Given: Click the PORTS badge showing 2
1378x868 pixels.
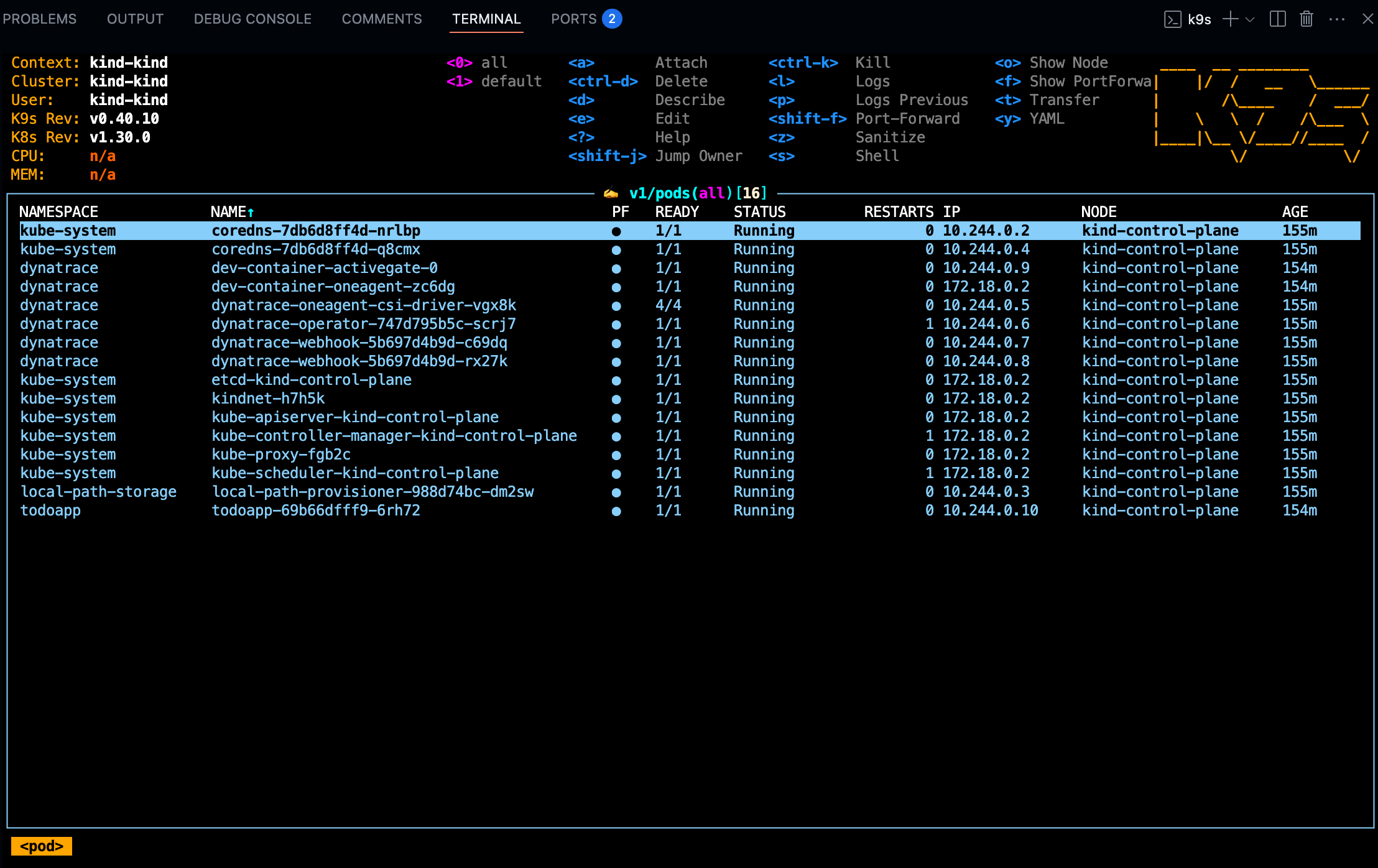Looking at the screenshot, I should (x=612, y=19).
